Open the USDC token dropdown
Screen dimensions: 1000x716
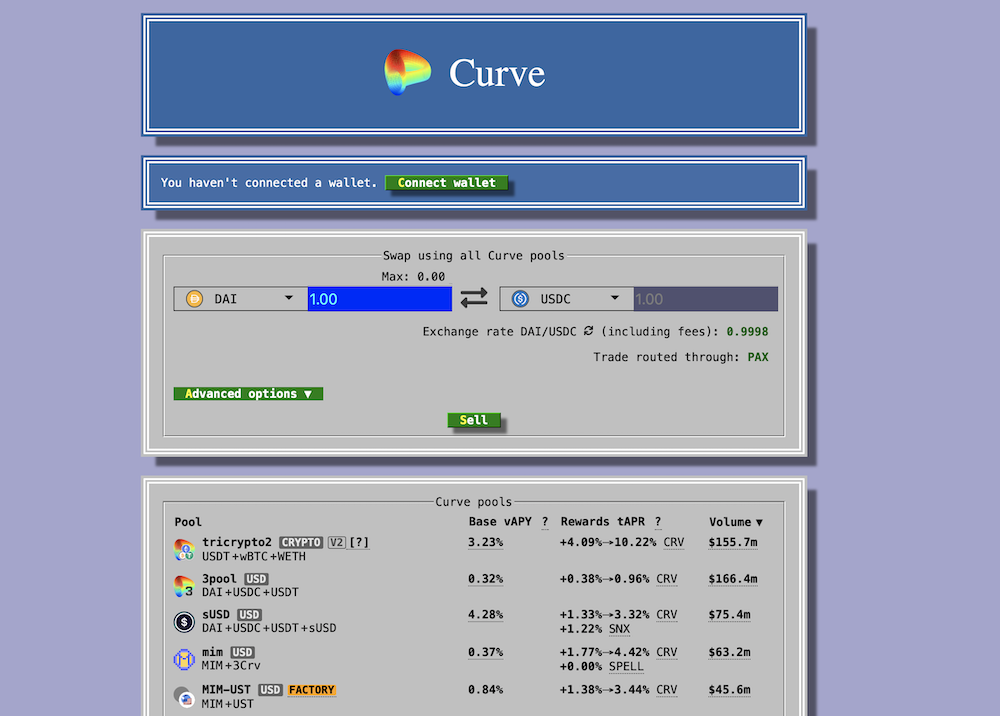click(566, 298)
